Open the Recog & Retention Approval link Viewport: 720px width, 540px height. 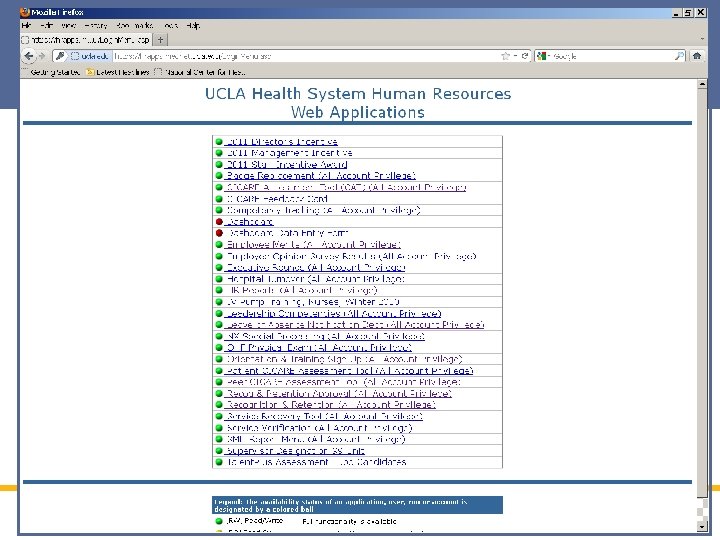[x=338, y=394]
